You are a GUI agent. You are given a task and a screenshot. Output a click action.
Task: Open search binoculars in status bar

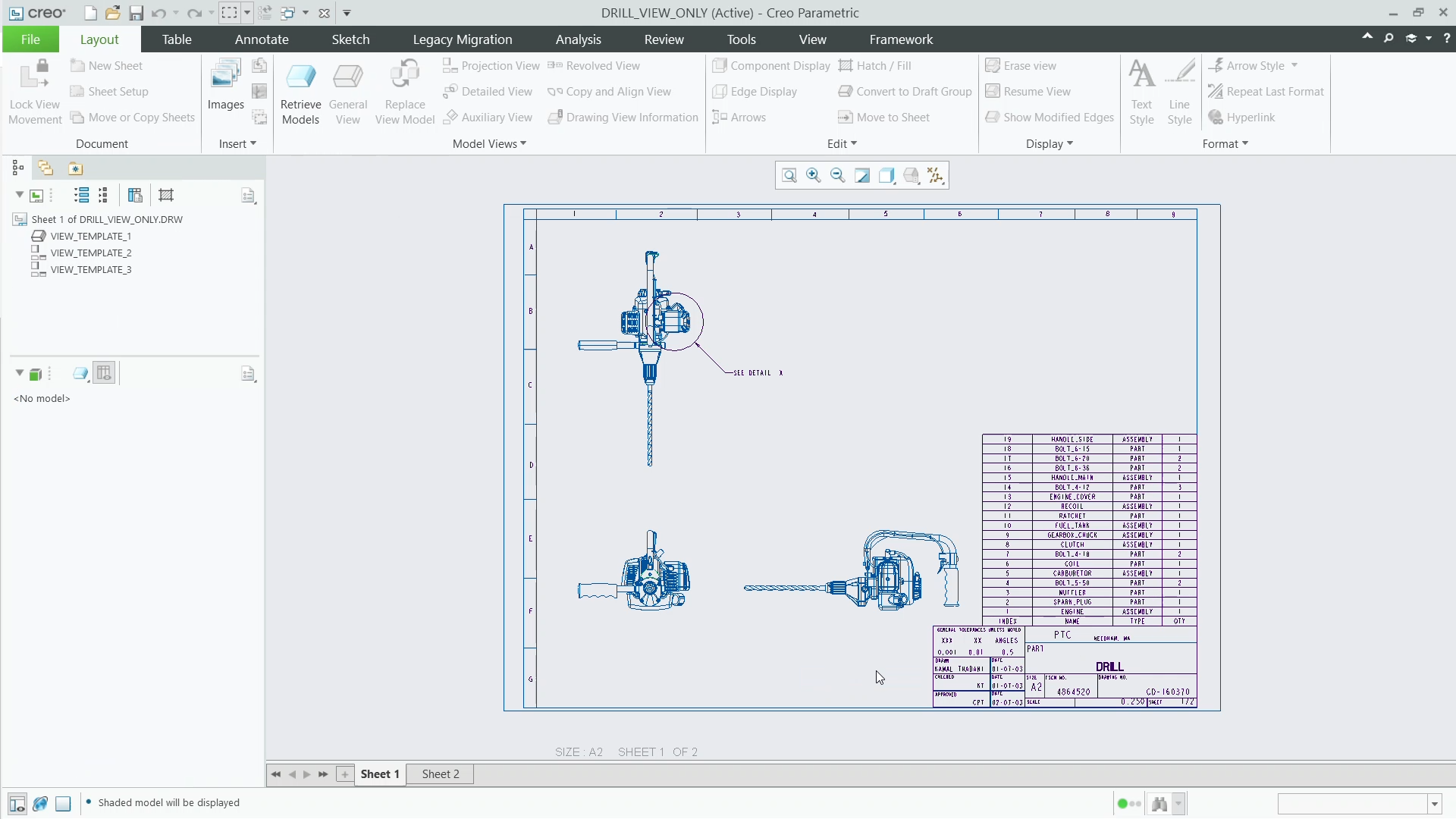pos(1159,804)
